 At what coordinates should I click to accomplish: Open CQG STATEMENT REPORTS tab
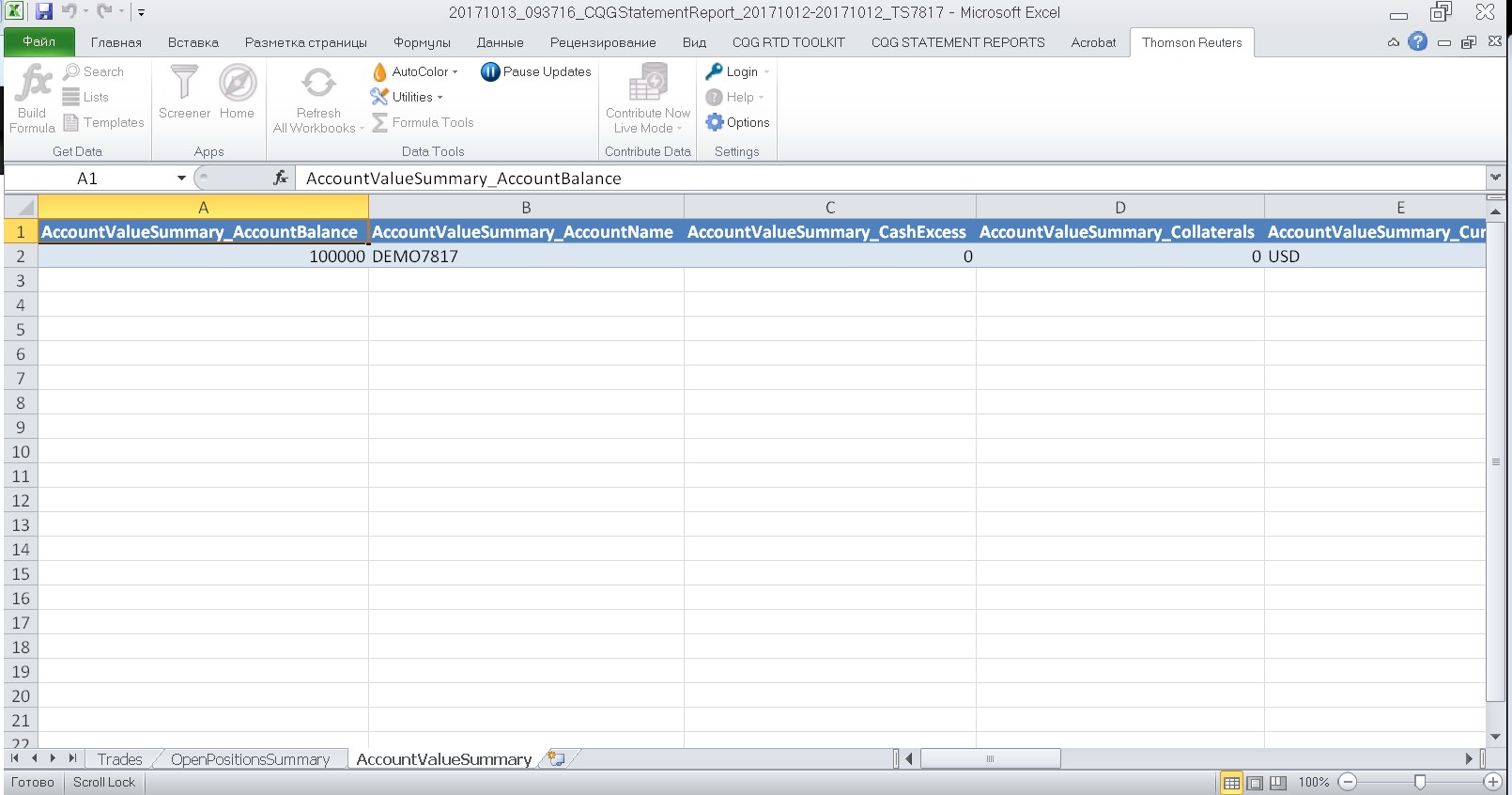click(x=958, y=42)
